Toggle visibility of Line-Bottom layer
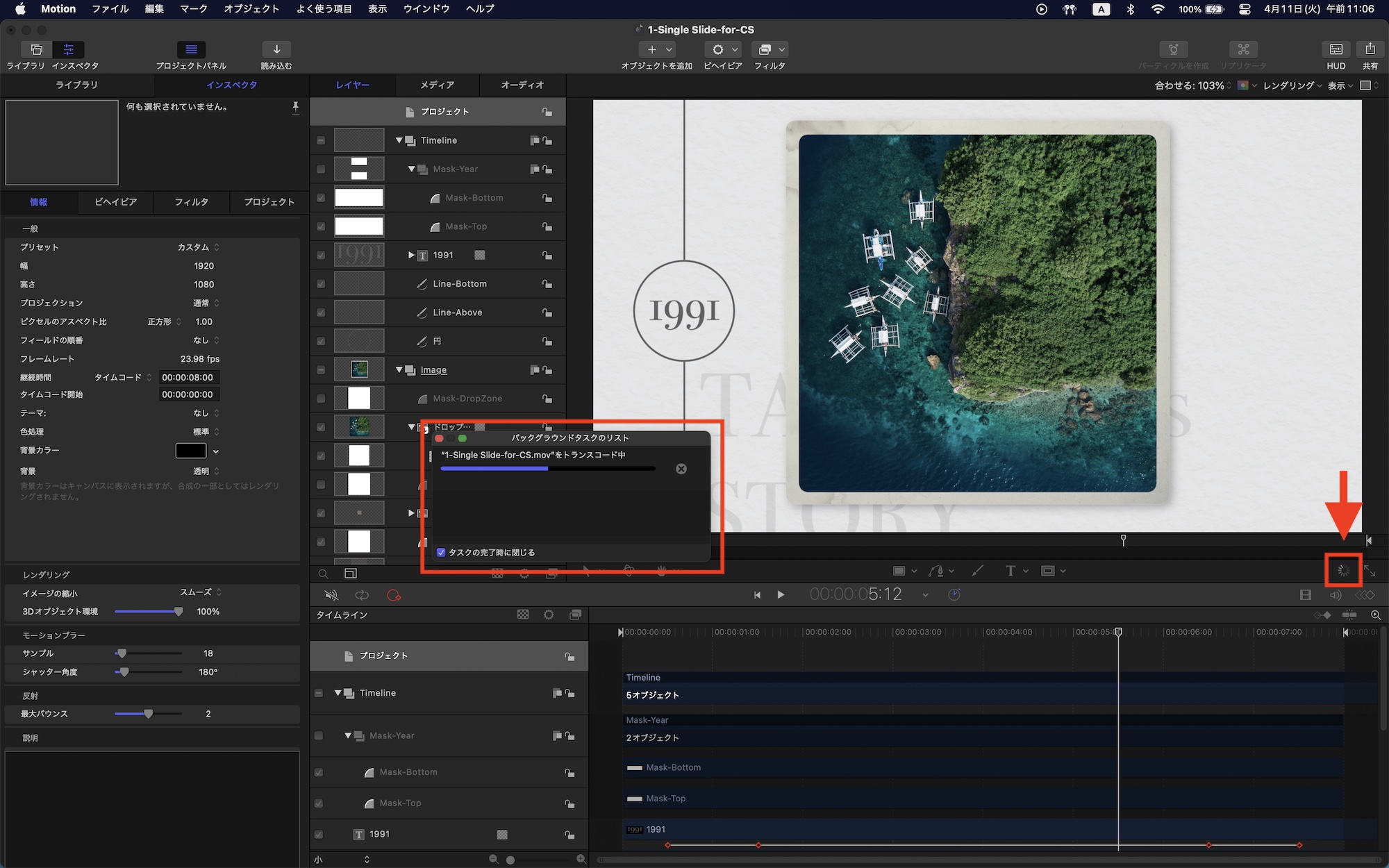This screenshot has width=1389, height=868. pos(320,284)
